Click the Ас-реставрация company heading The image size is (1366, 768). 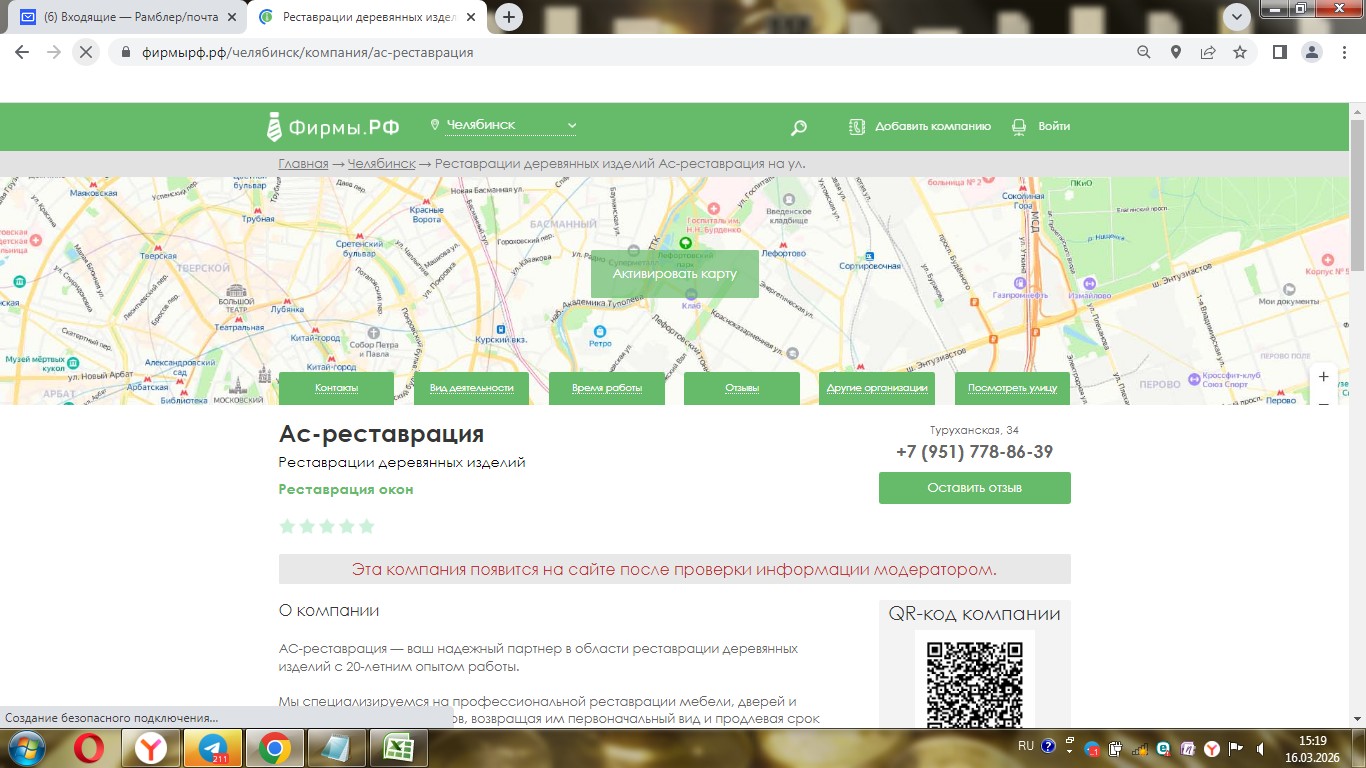click(x=381, y=434)
